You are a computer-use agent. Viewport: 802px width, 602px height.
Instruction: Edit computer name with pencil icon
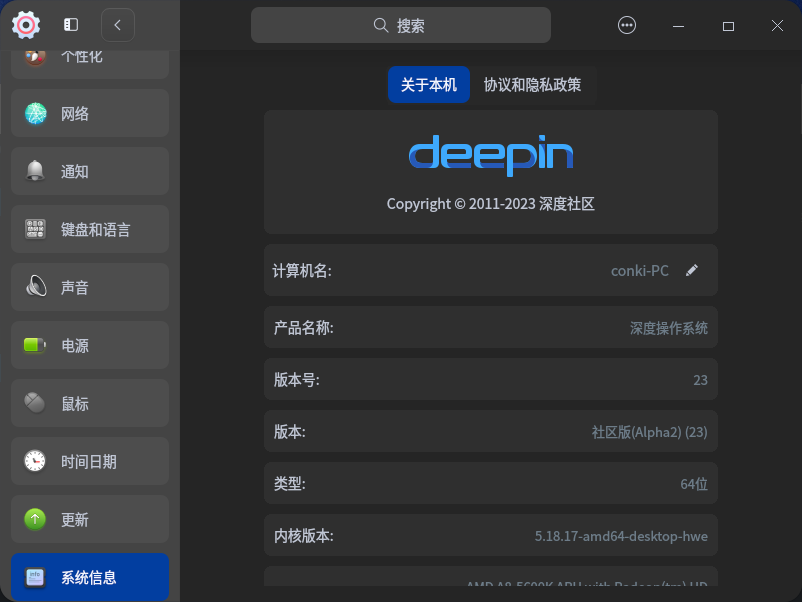692,271
